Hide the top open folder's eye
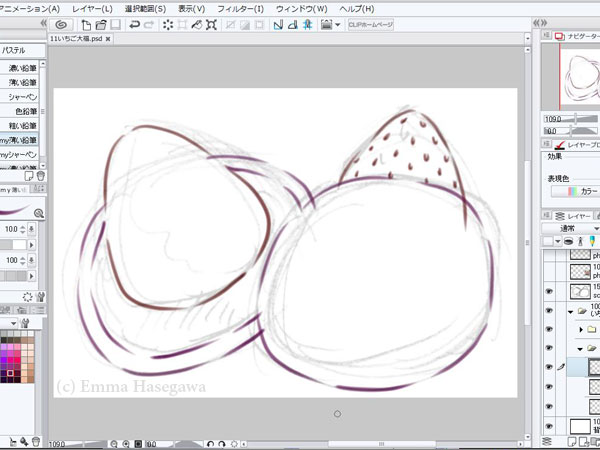The height and width of the screenshot is (450, 600). (x=549, y=311)
